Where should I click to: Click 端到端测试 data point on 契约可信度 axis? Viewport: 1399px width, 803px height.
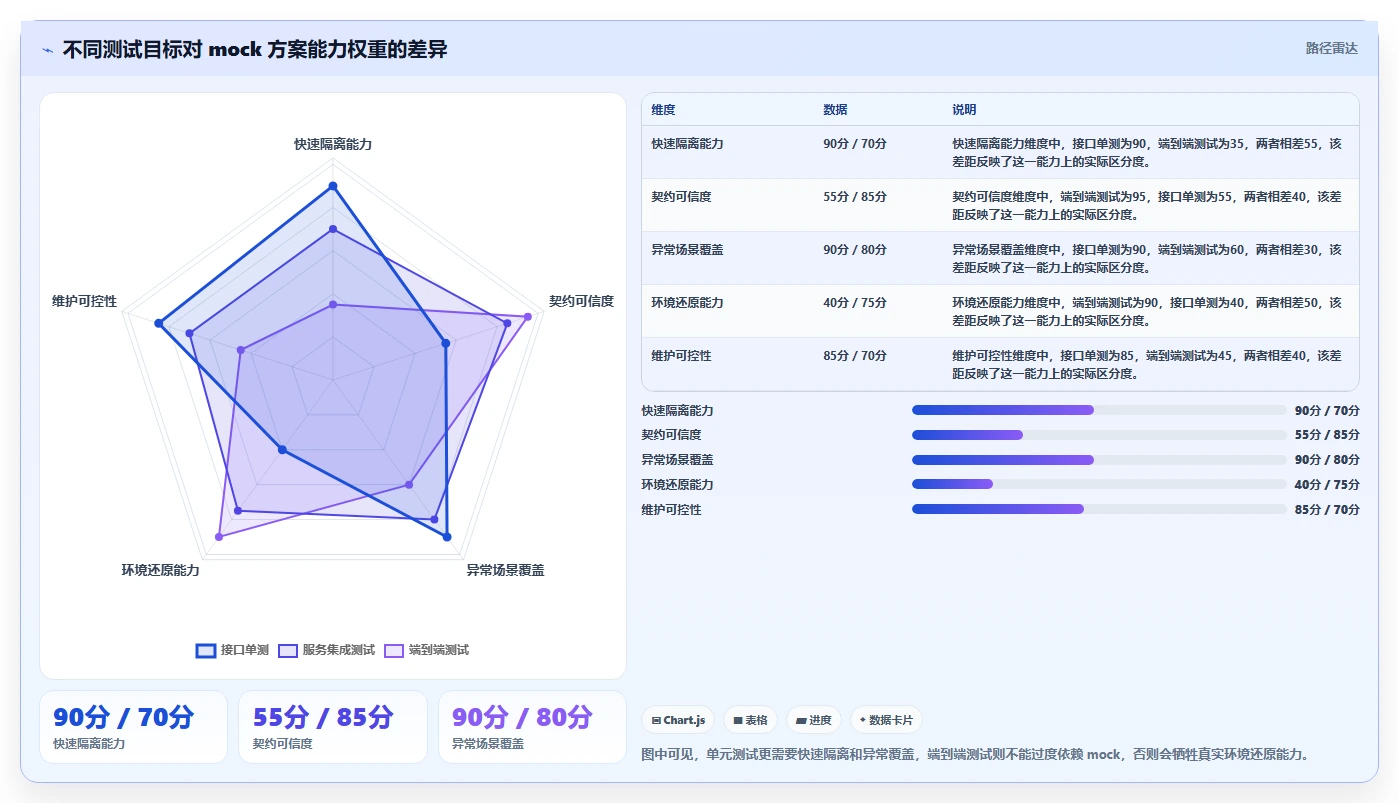(527, 317)
